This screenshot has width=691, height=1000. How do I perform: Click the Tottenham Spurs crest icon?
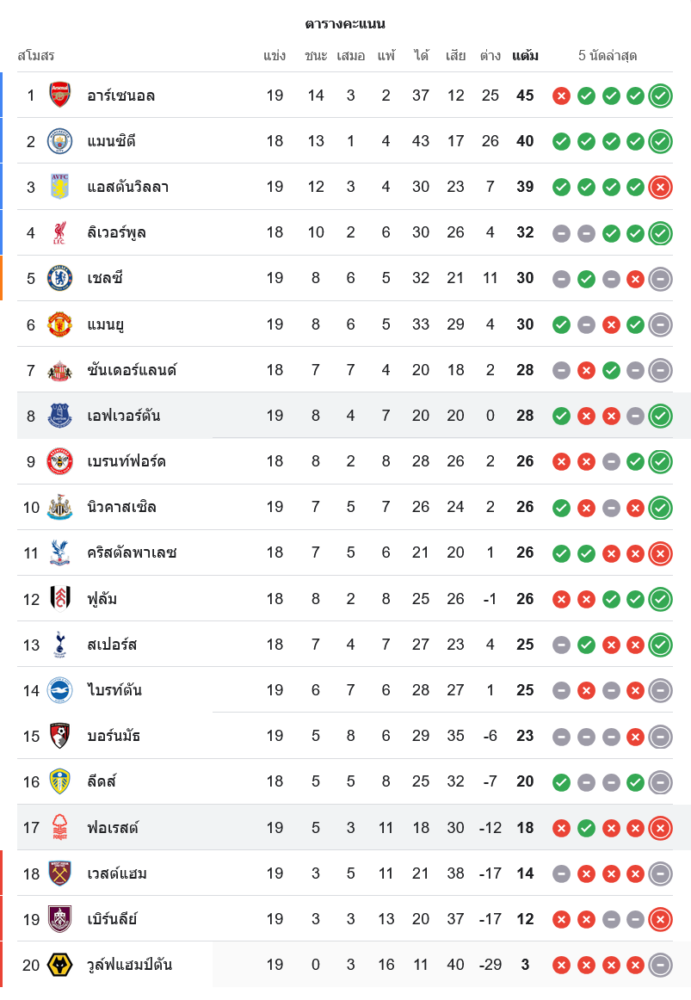tap(61, 644)
